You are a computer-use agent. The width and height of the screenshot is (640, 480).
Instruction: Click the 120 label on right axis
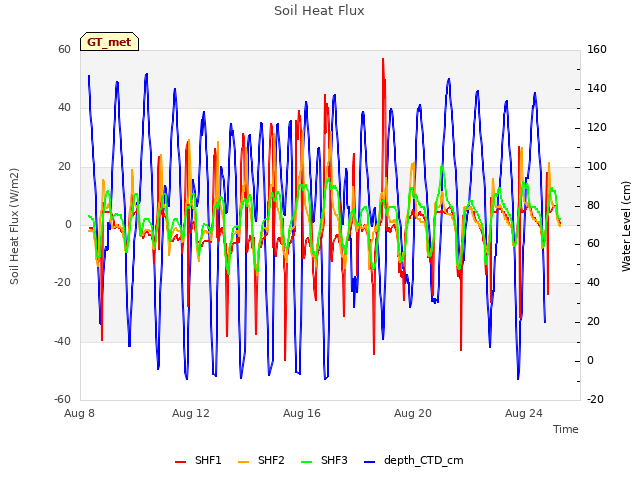click(x=597, y=127)
